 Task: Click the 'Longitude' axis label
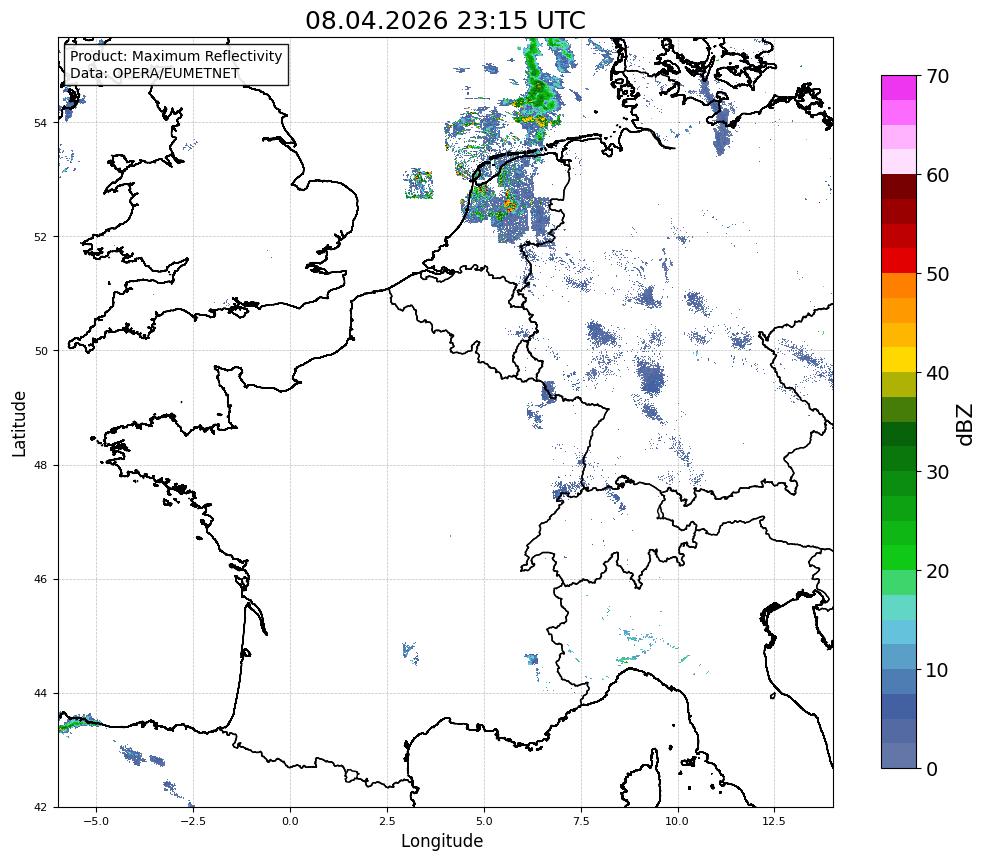pos(442,841)
